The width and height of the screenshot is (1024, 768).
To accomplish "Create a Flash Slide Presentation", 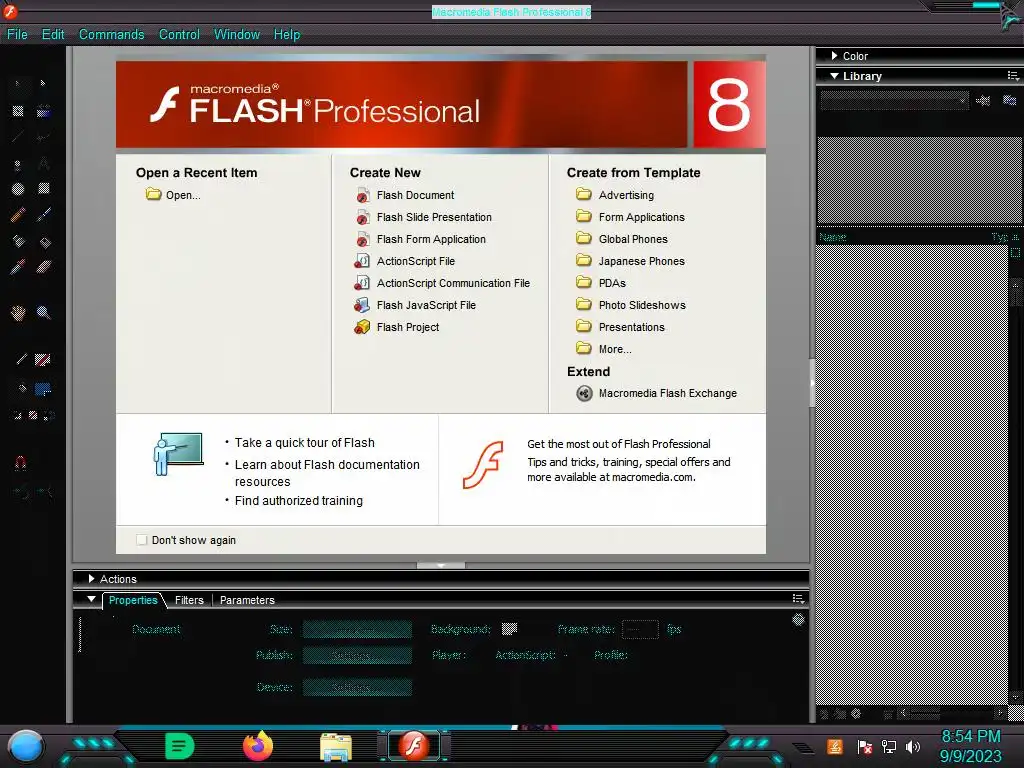I will pos(434,217).
